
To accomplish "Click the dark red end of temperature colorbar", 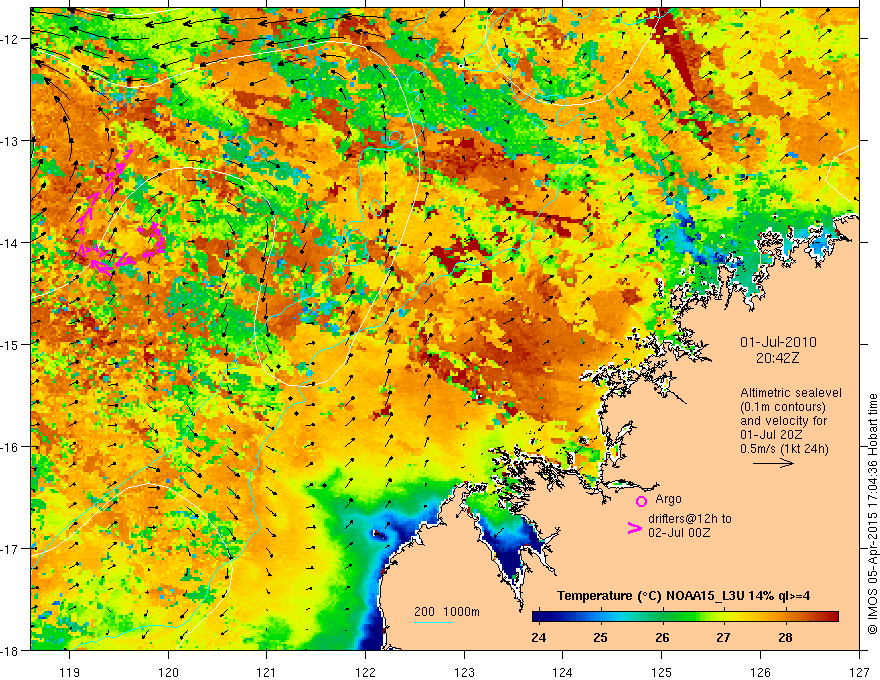I will 833,617.
